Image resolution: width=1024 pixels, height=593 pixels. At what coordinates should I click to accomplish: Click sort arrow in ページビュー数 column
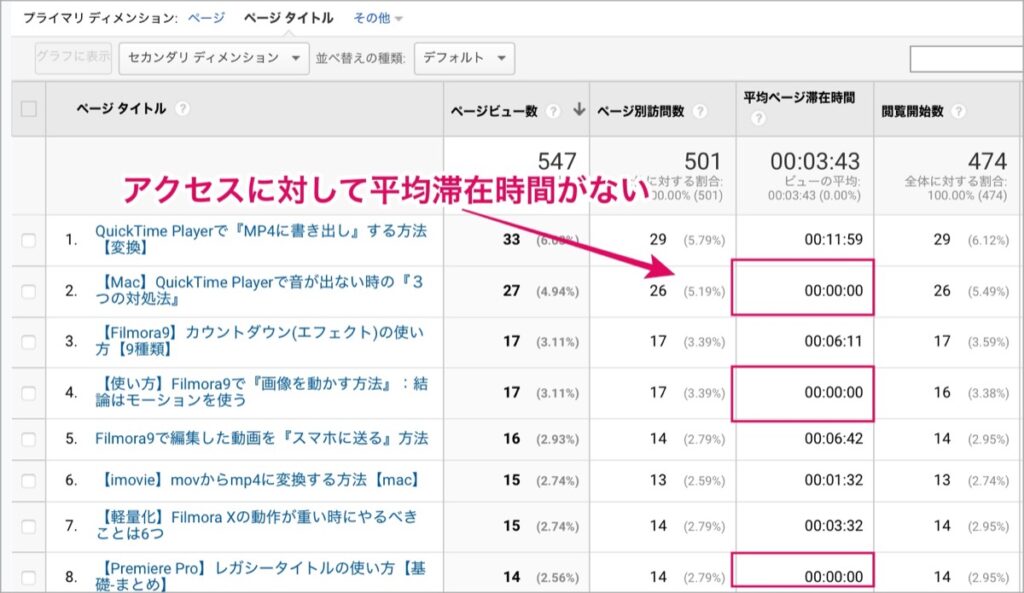click(x=579, y=110)
